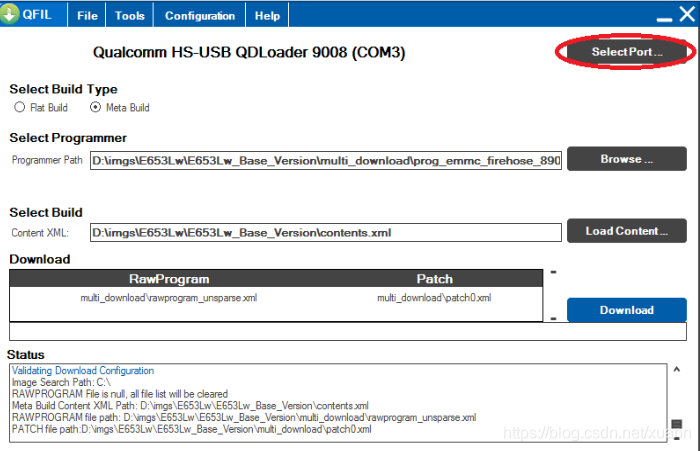Choose the Flat Build radio option
The width and height of the screenshot is (700, 451).
pyautogui.click(x=19, y=107)
